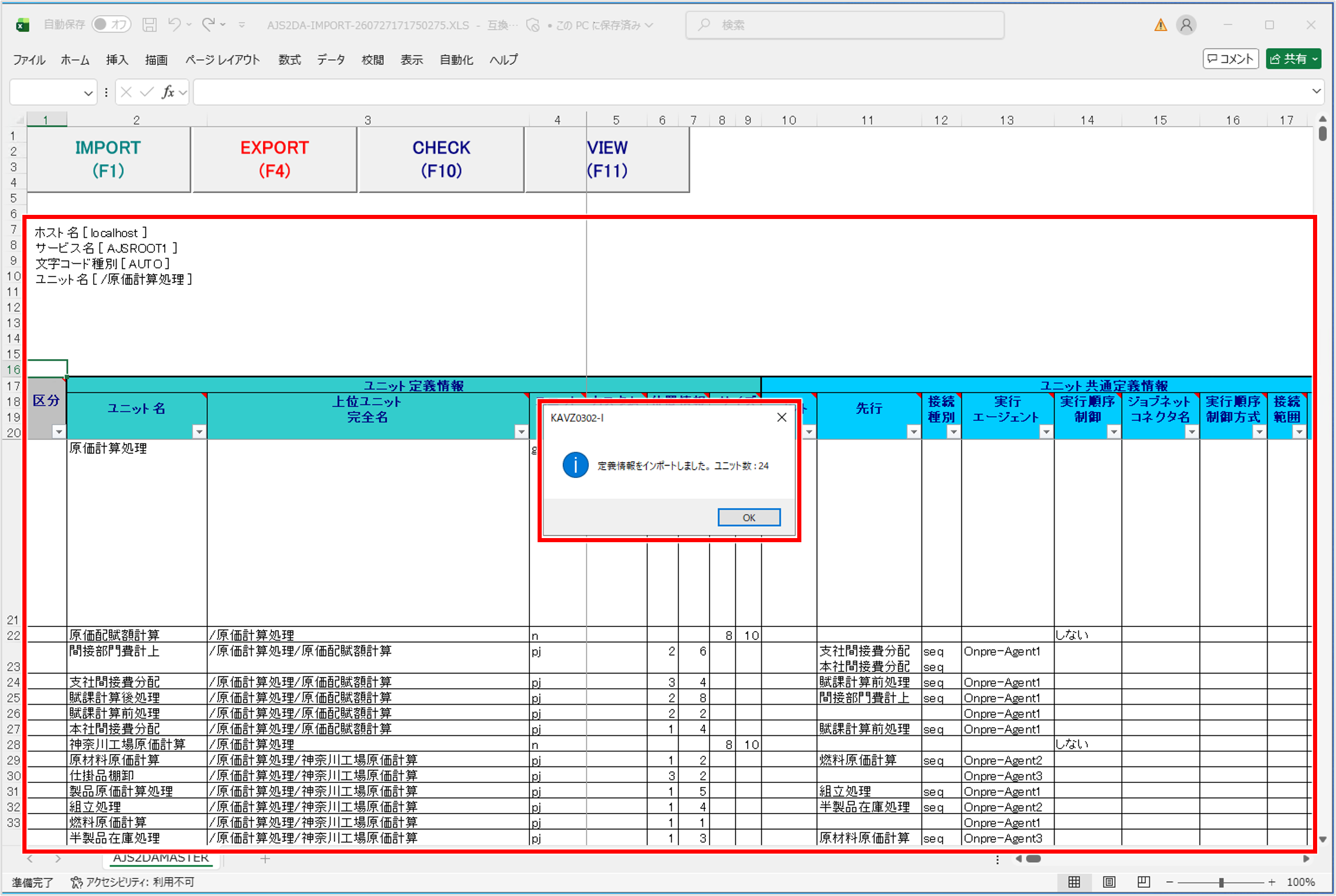Expand the Name Box dropdown
Screen dimensions: 1336x896
point(88,92)
